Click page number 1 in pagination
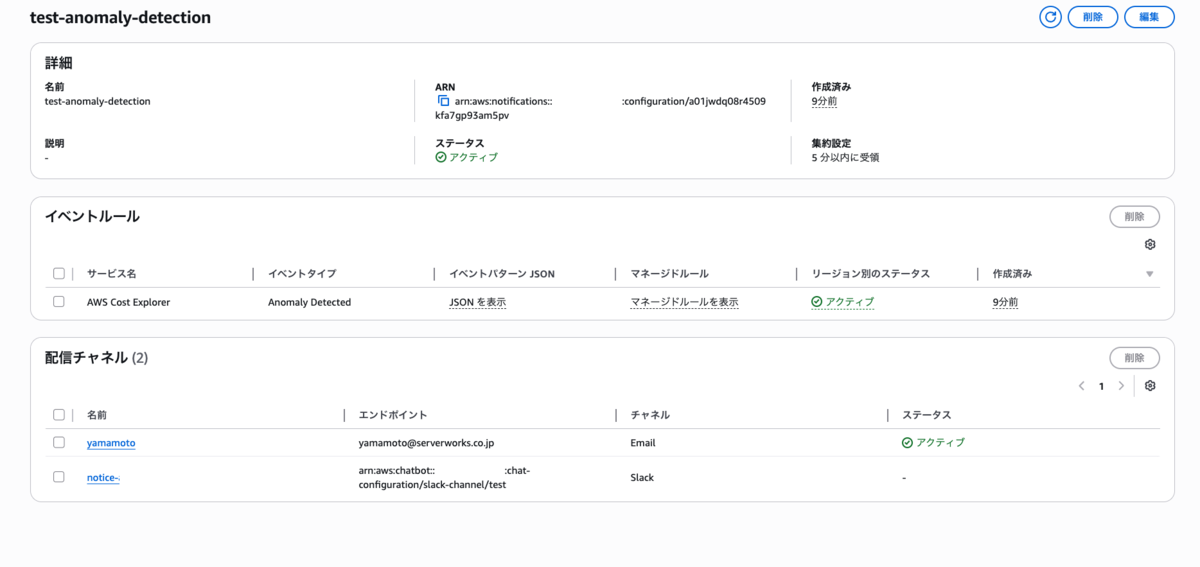The width and height of the screenshot is (1200, 567). click(1101, 386)
